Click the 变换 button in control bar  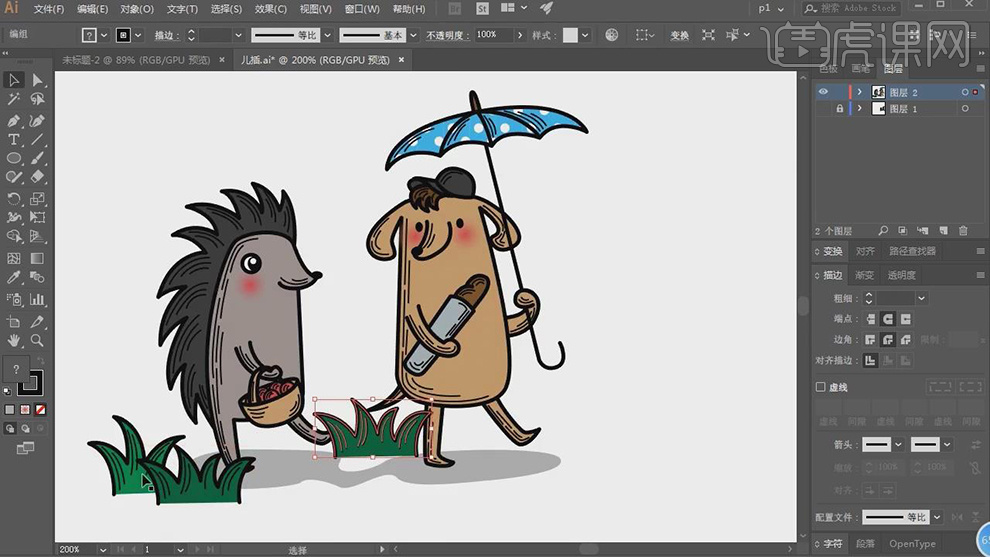(x=679, y=35)
